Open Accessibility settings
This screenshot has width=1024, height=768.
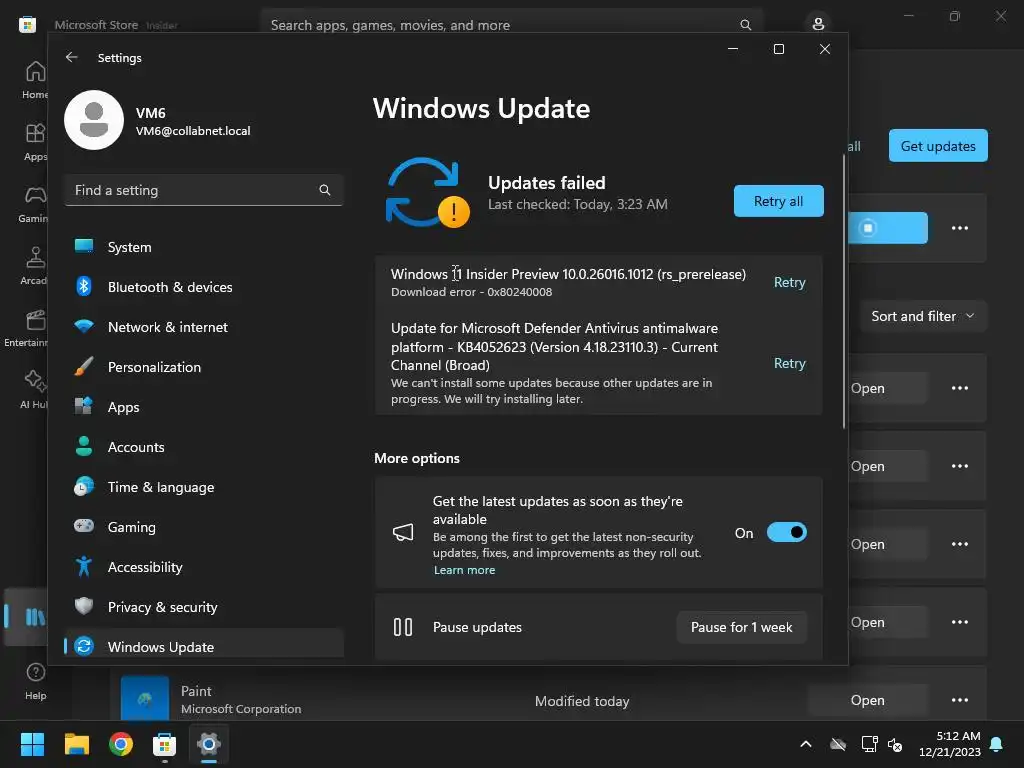pos(204,567)
